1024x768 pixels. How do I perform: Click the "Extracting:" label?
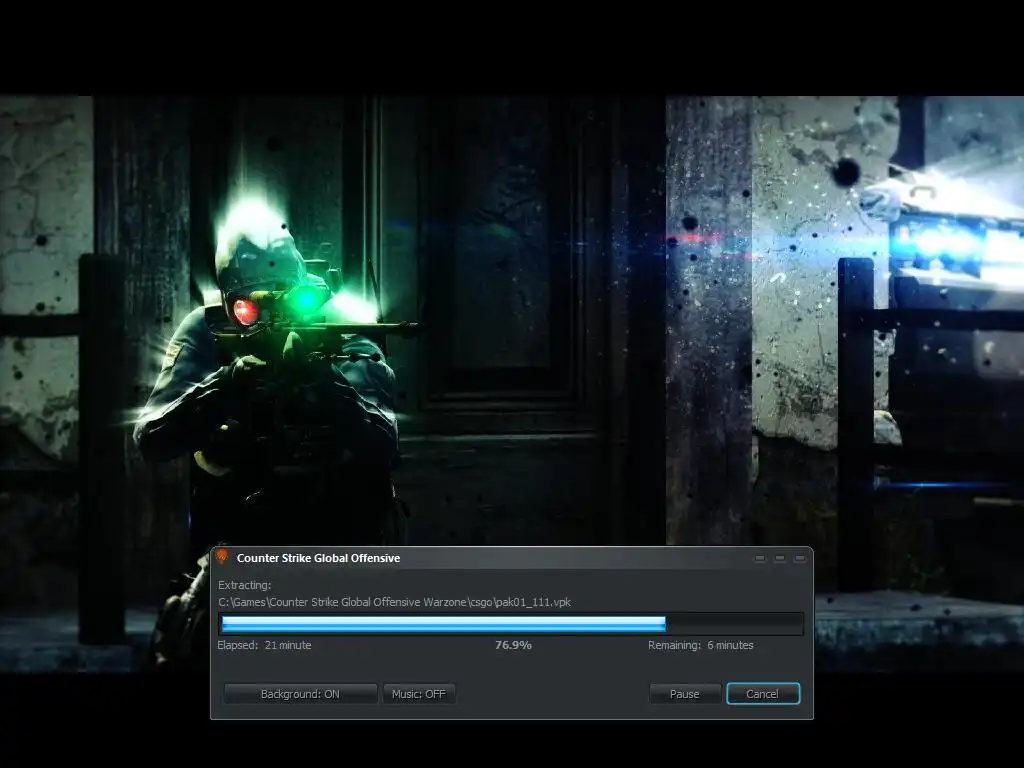[x=244, y=585]
